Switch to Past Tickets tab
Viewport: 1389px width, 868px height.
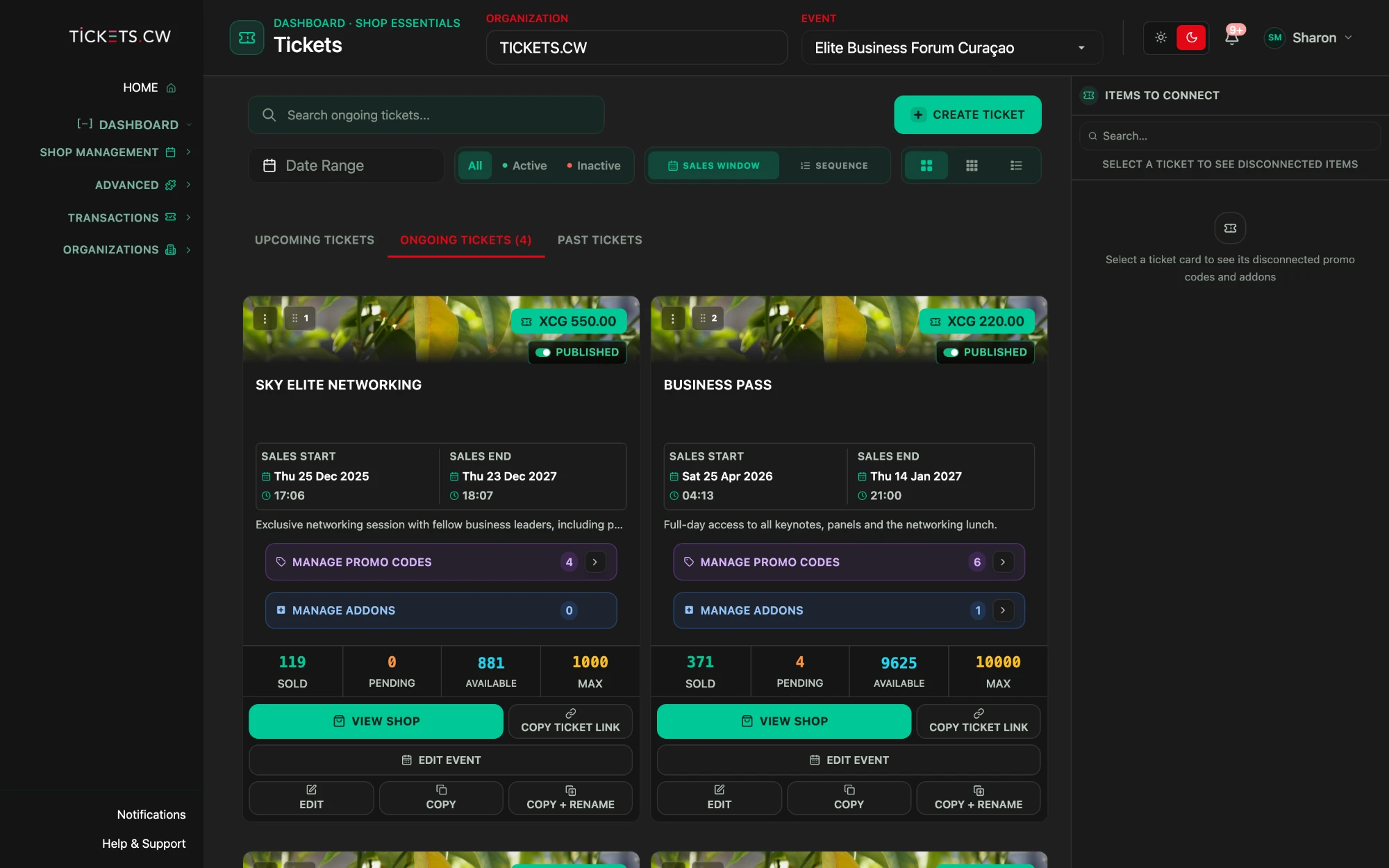tap(599, 240)
